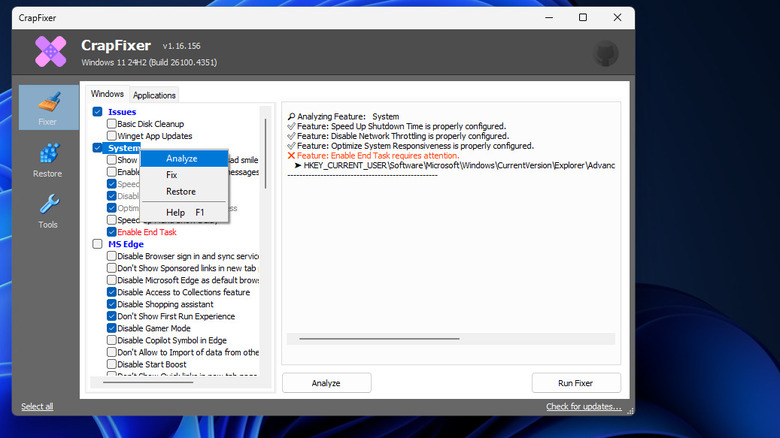Check Don't Show Sponsored links option
Screen dimensions: 780x438
(x=112, y=268)
